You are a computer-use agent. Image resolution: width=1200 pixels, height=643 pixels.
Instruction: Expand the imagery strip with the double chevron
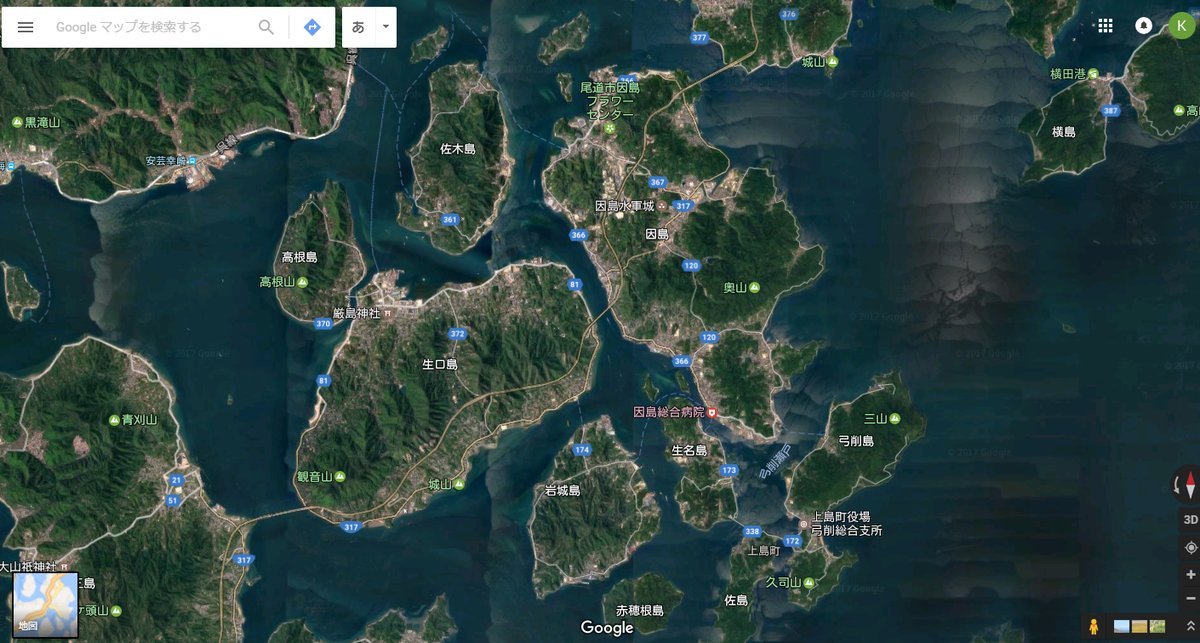[1190, 626]
